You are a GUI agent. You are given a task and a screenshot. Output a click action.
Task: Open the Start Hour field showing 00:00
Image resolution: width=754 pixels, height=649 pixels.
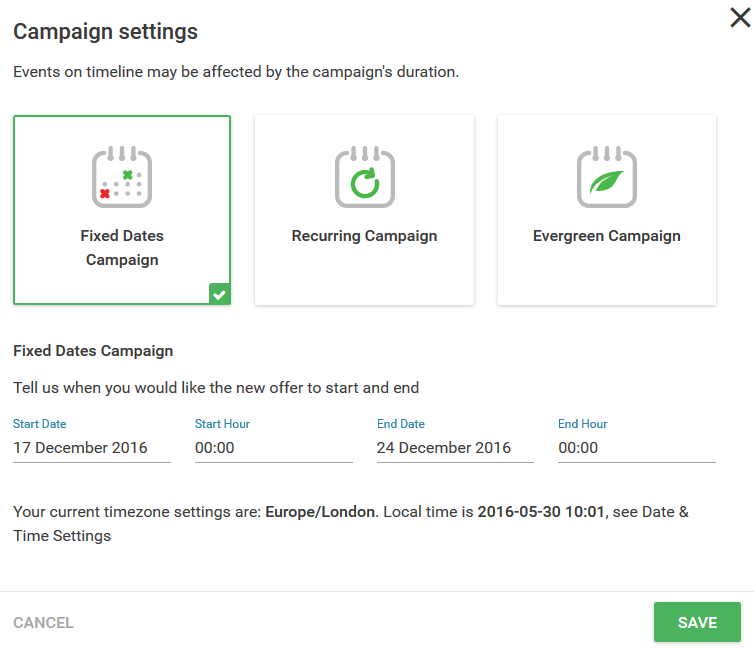(274, 448)
